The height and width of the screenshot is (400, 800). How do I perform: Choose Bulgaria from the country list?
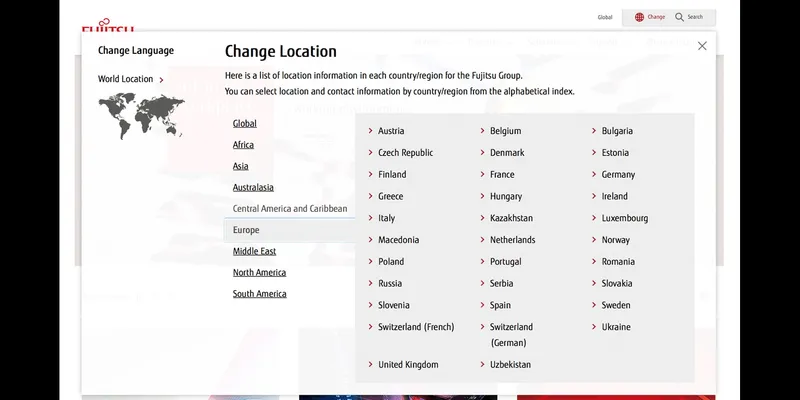617,131
